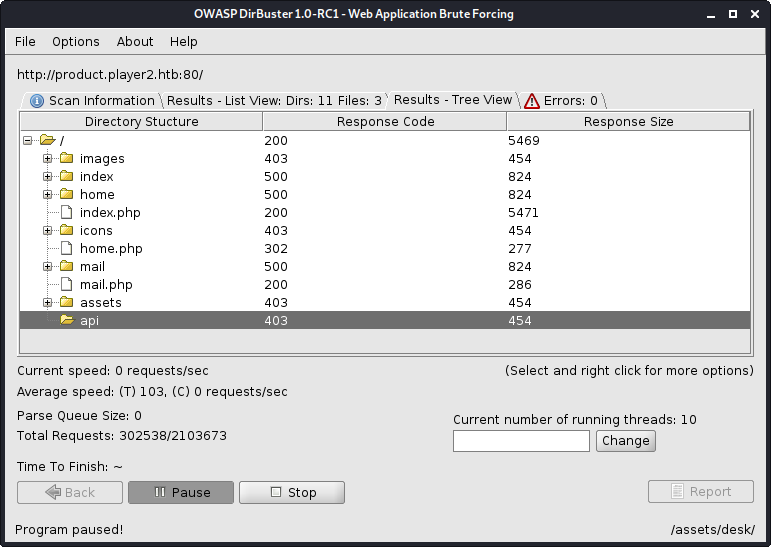Switch to Scan Information tab
This screenshot has height=547, width=771.
[91, 100]
